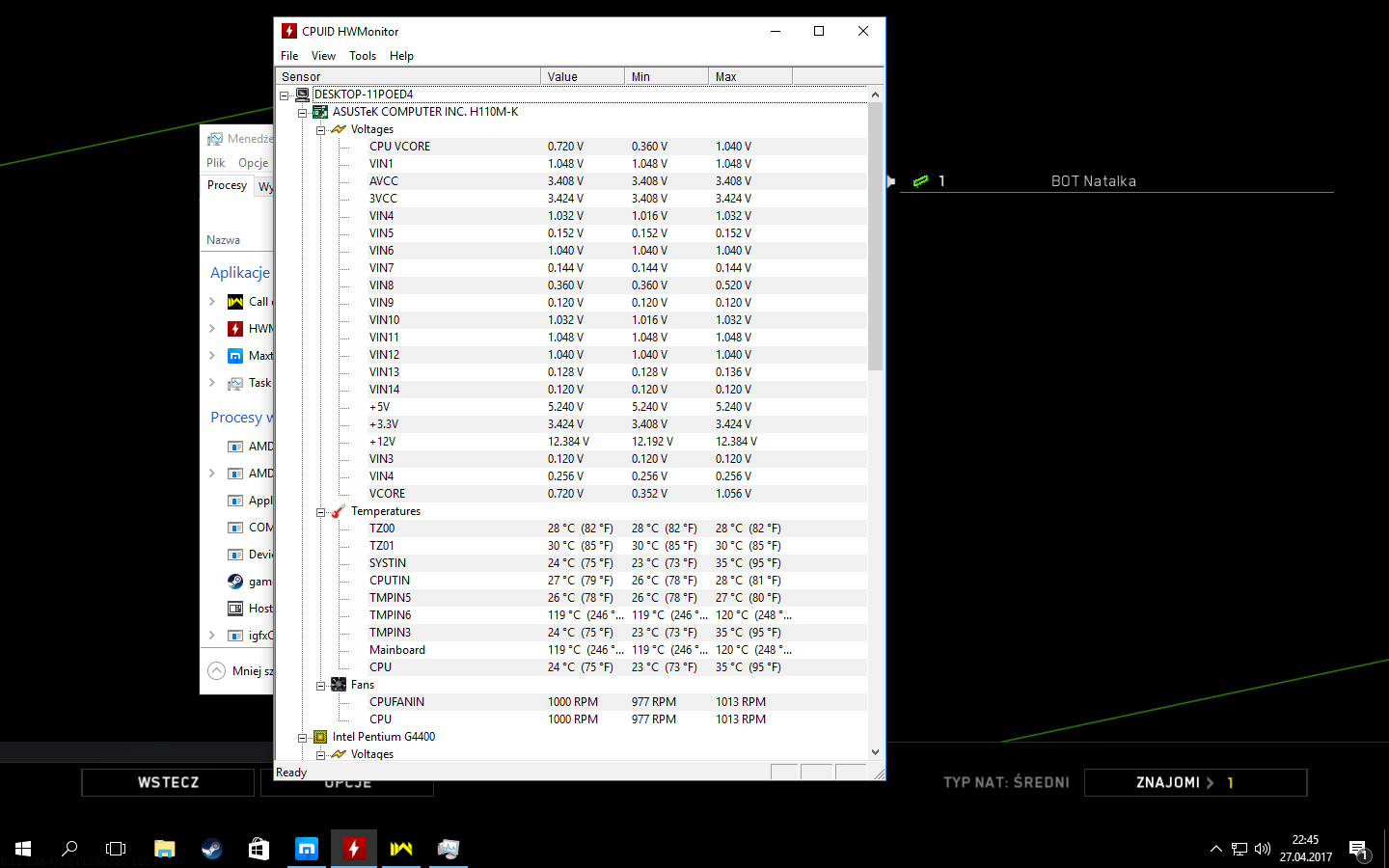Open File Explorer from the taskbar
This screenshot has width=1389, height=868.
click(165, 849)
